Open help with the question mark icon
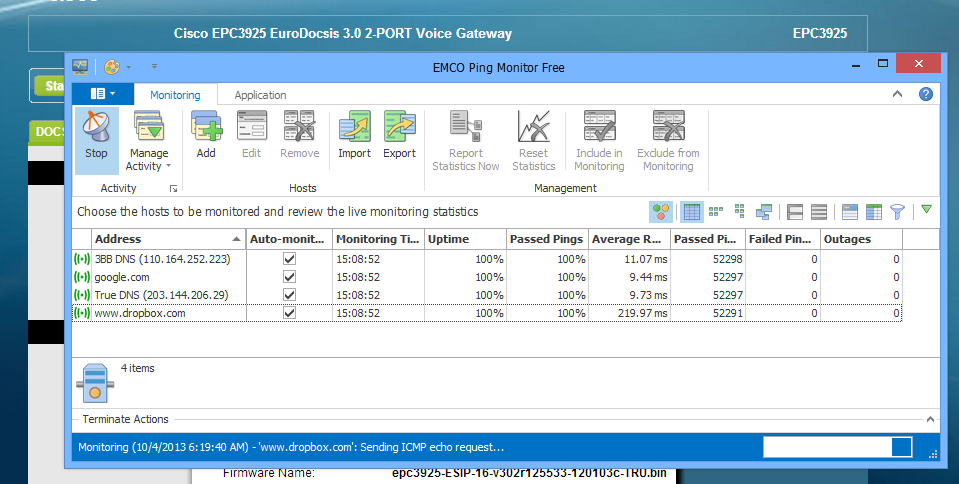The width and height of the screenshot is (959, 484). point(926,94)
